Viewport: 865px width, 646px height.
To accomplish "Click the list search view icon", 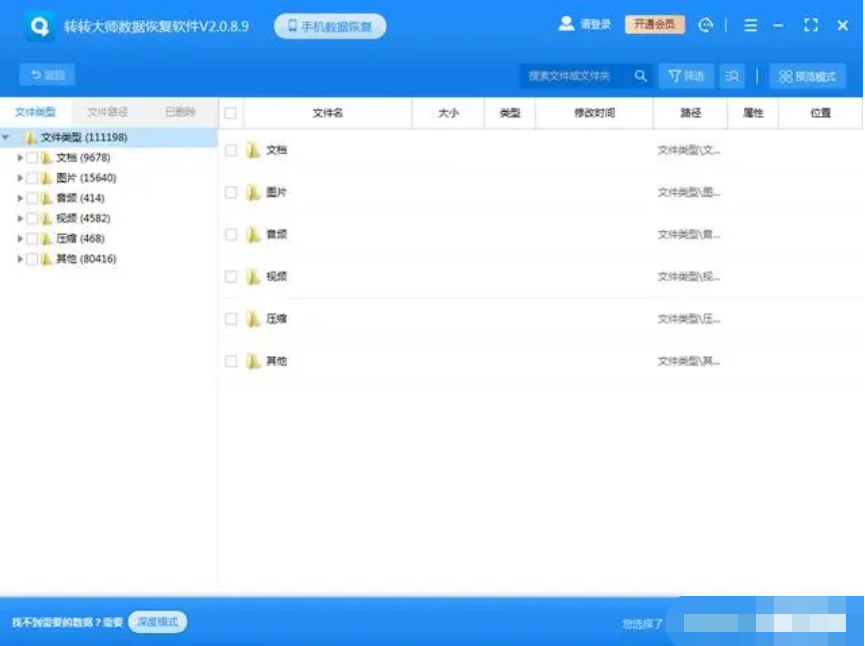I will [732, 76].
